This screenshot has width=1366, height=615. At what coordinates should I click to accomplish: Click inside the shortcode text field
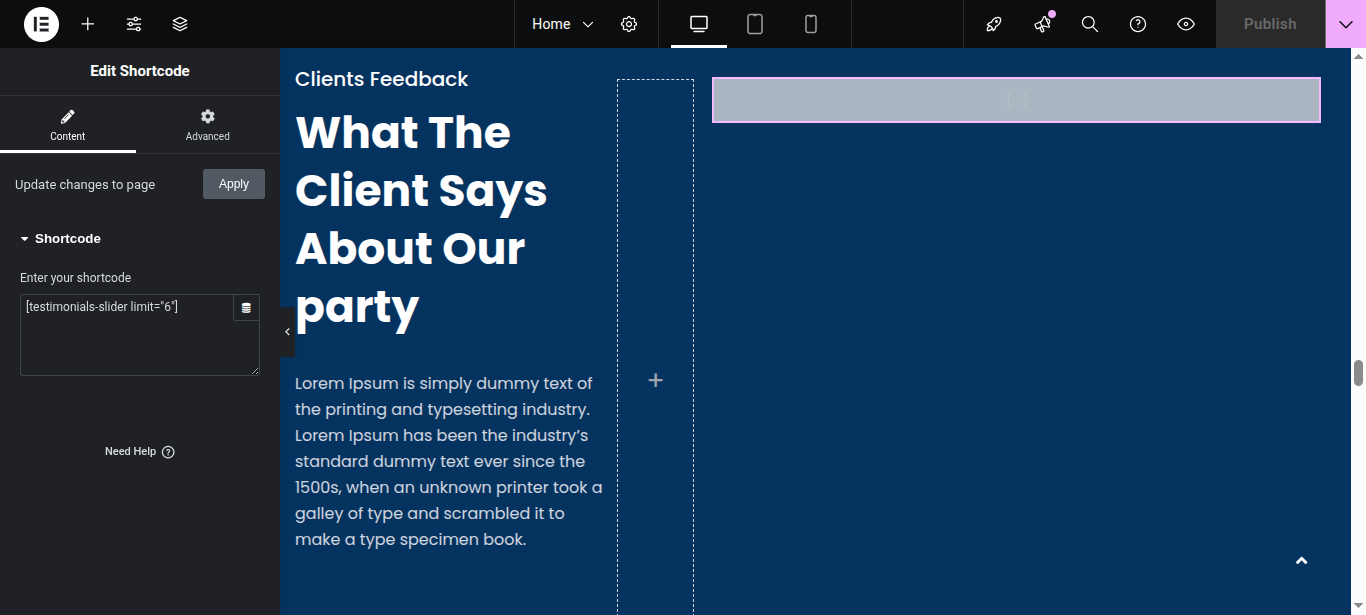125,340
